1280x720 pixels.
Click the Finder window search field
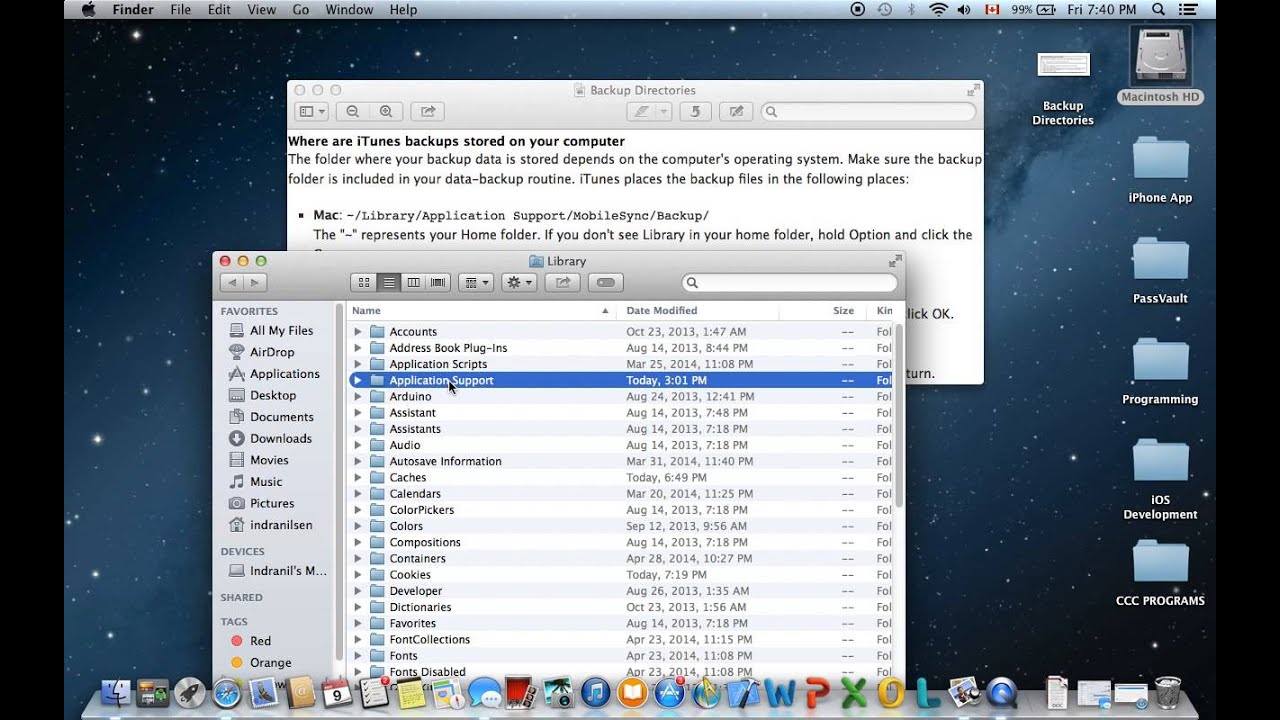click(789, 283)
